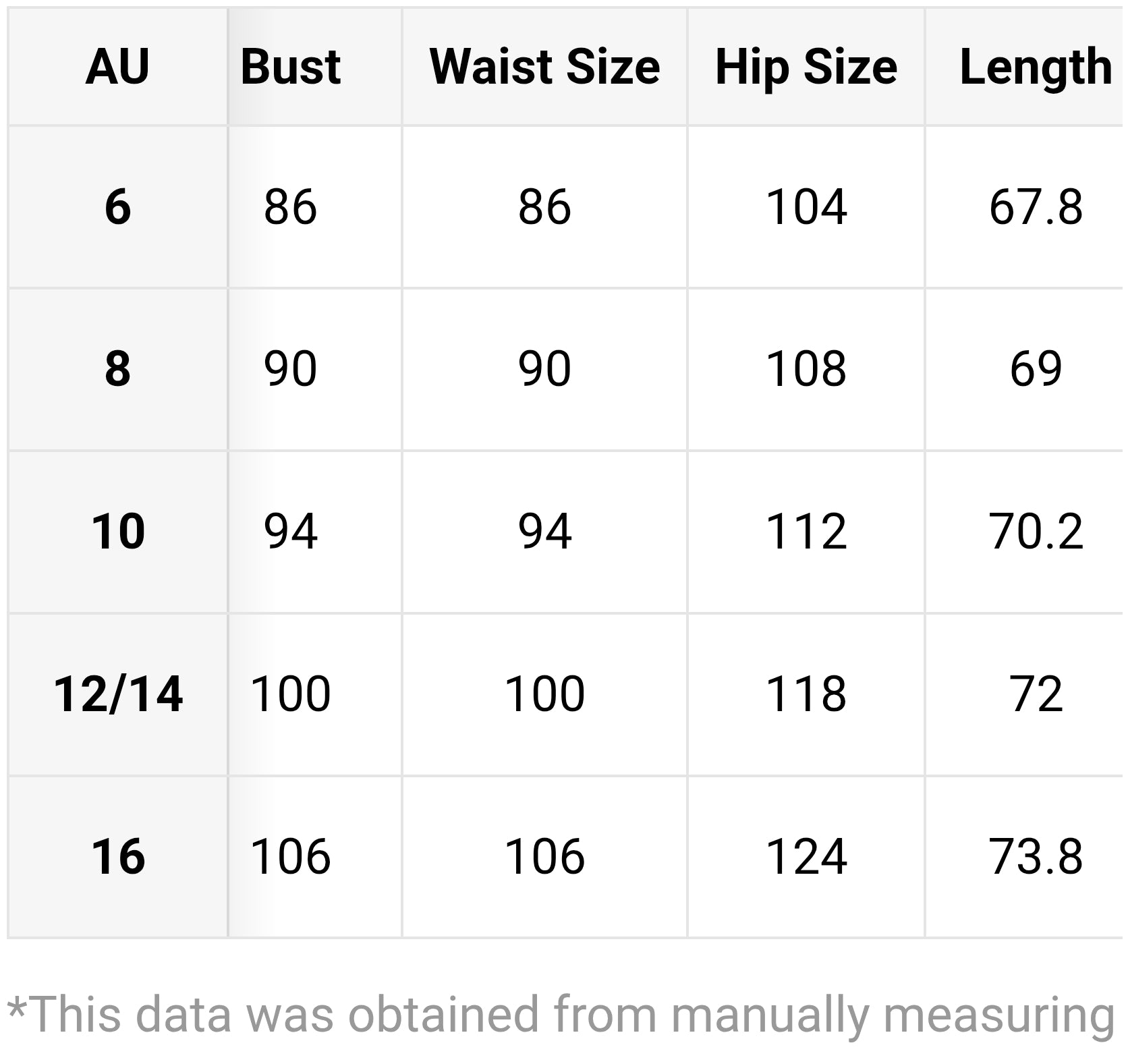Screen dimensions: 1128x1064
Task: Click the 124 hip size cell
Action: [x=806, y=857]
